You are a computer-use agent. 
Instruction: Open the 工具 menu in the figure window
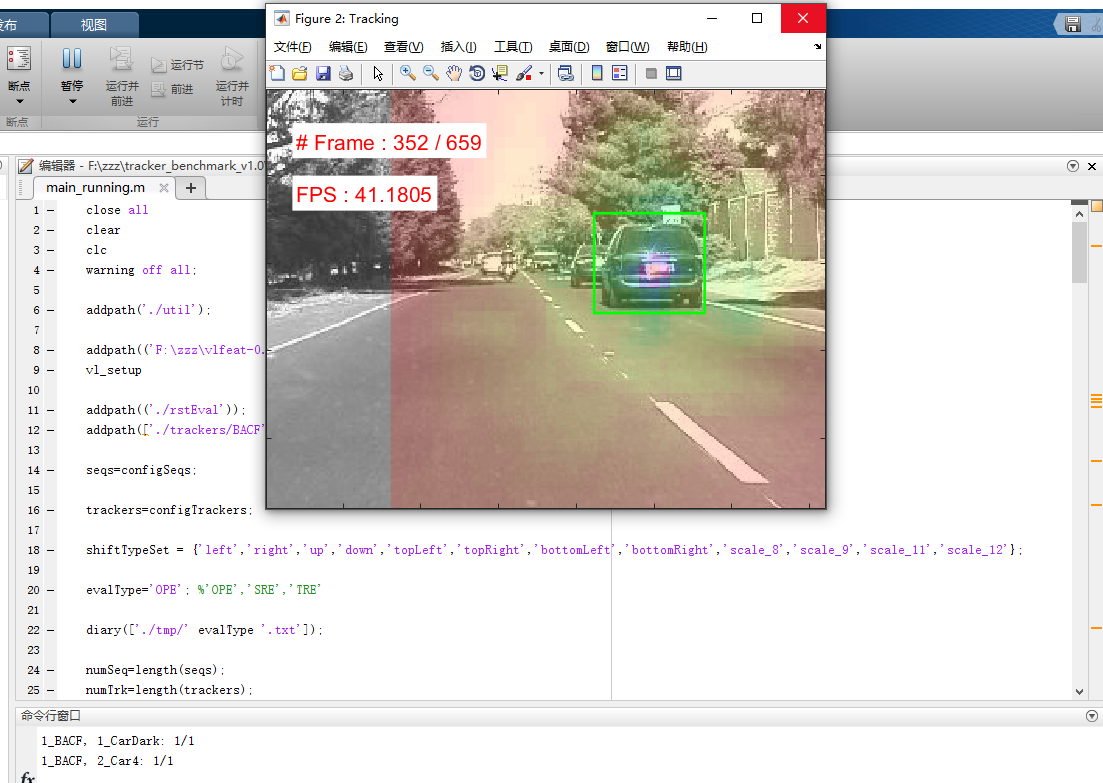[513, 46]
